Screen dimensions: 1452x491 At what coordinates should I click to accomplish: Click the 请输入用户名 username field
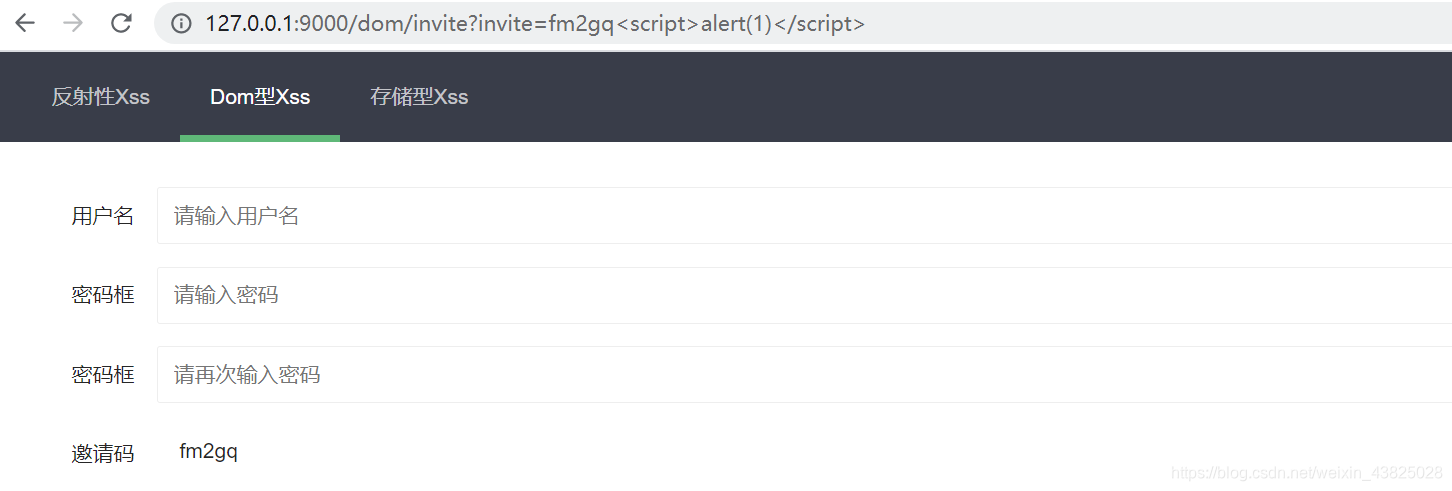point(804,215)
